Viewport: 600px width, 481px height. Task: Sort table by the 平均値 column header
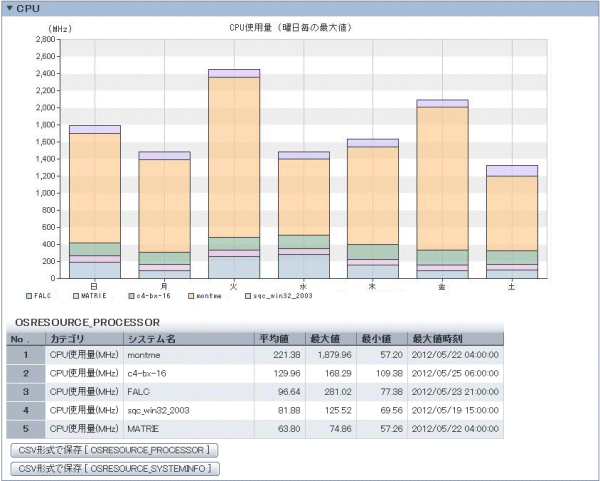(274, 338)
